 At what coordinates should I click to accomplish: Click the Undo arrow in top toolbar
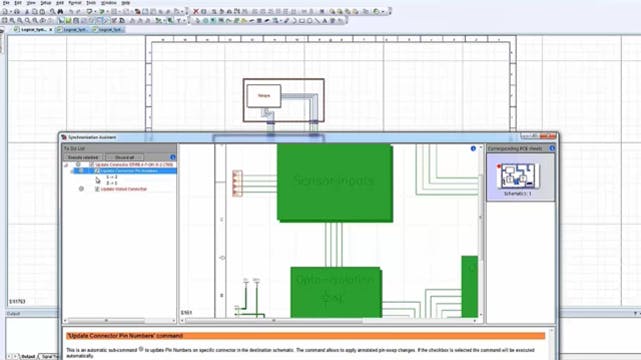pyautogui.click(x=71, y=11)
